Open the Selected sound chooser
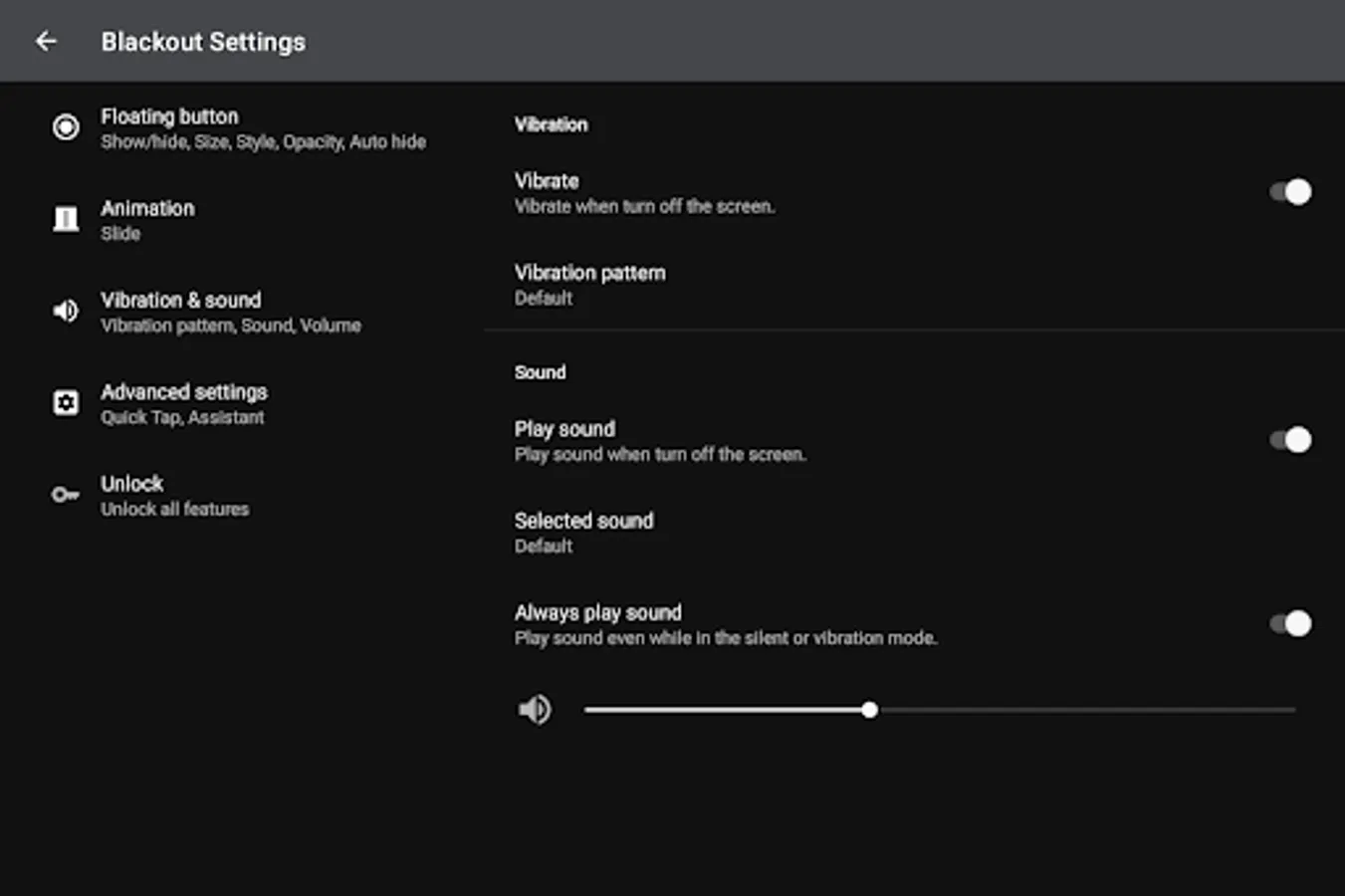The width and height of the screenshot is (1345, 896). 583,532
